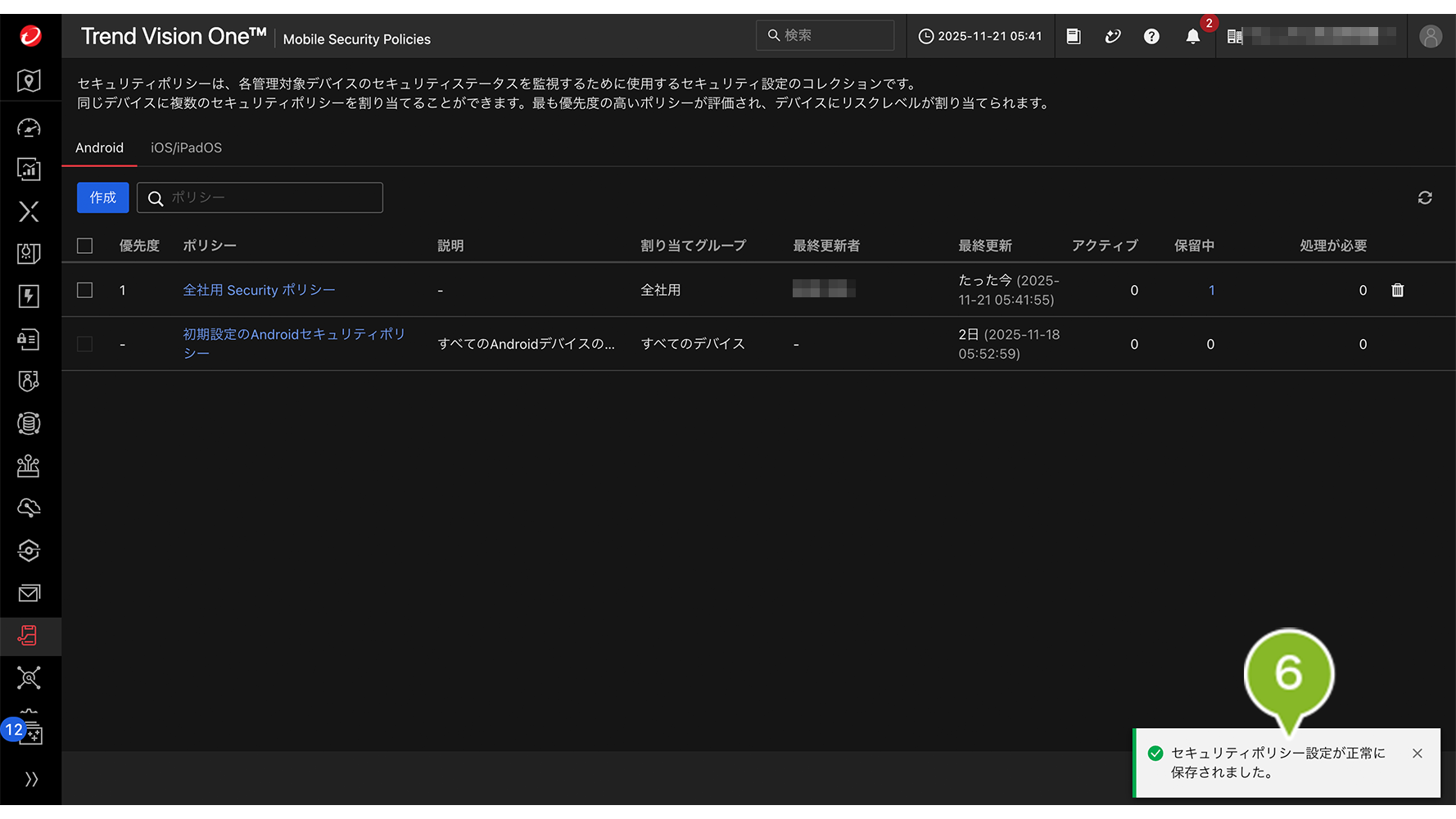Open the help question mark icon

point(1151,36)
